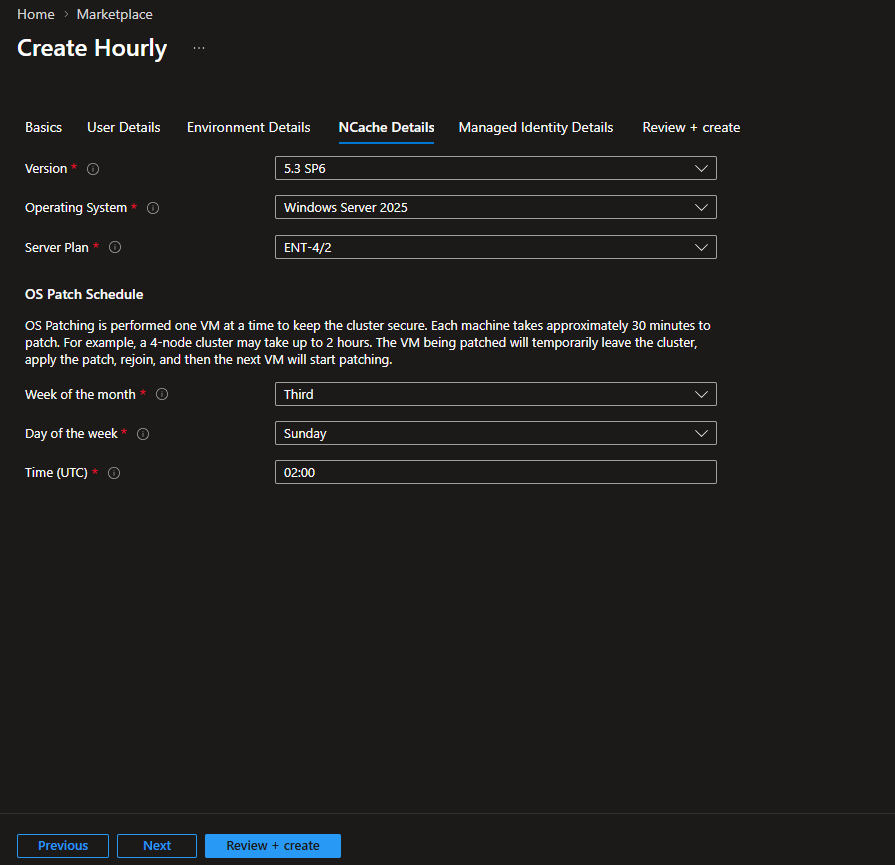
Task: Select the NCache Details tab
Action: coord(386,127)
